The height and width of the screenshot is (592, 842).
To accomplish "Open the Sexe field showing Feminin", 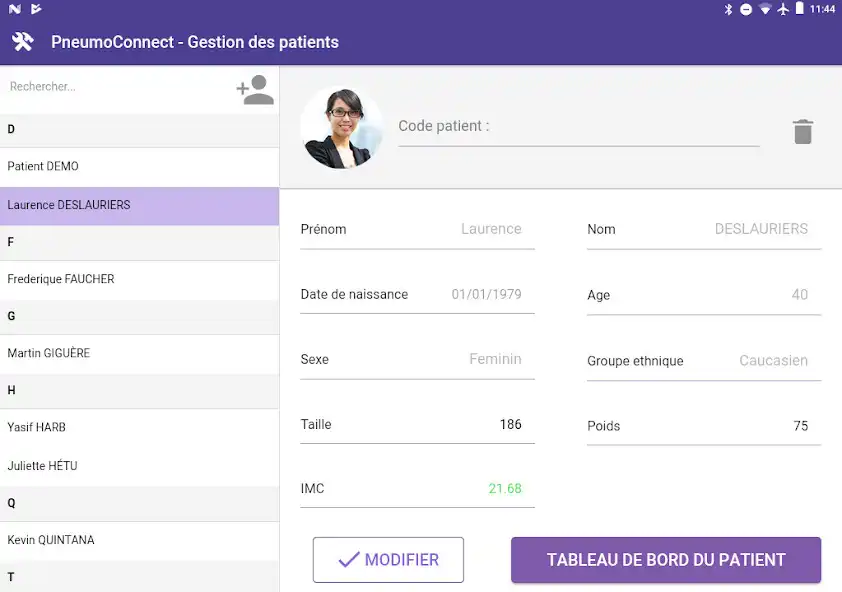I will point(417,360).
